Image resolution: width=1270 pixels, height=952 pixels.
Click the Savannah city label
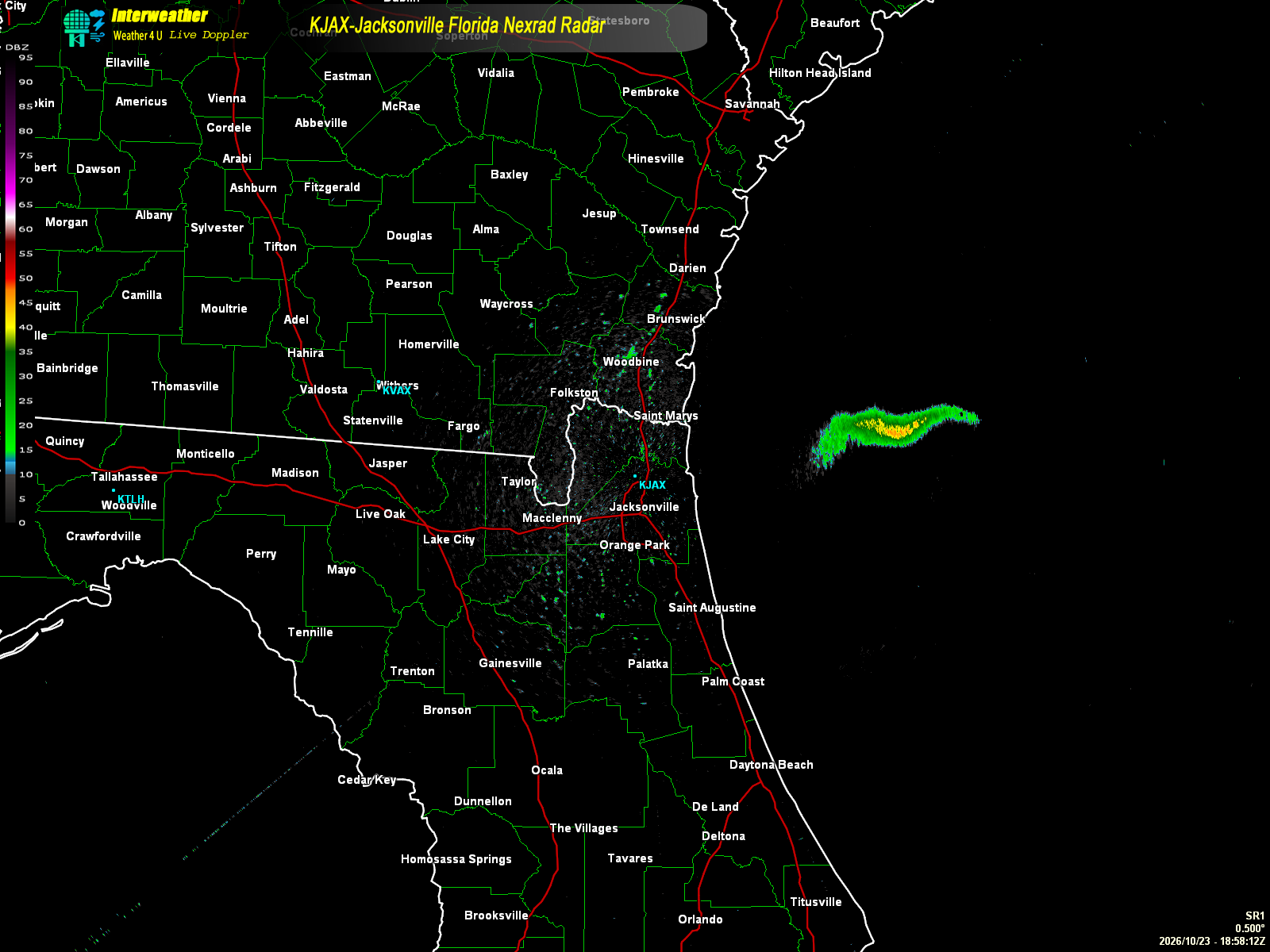(x=752, y=104)
